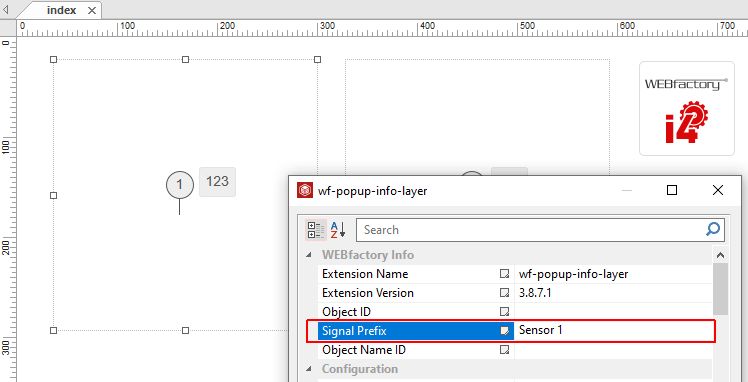Close the wf-popup-info-layer window
Viewport: 748px width, 382px height.
717,190
